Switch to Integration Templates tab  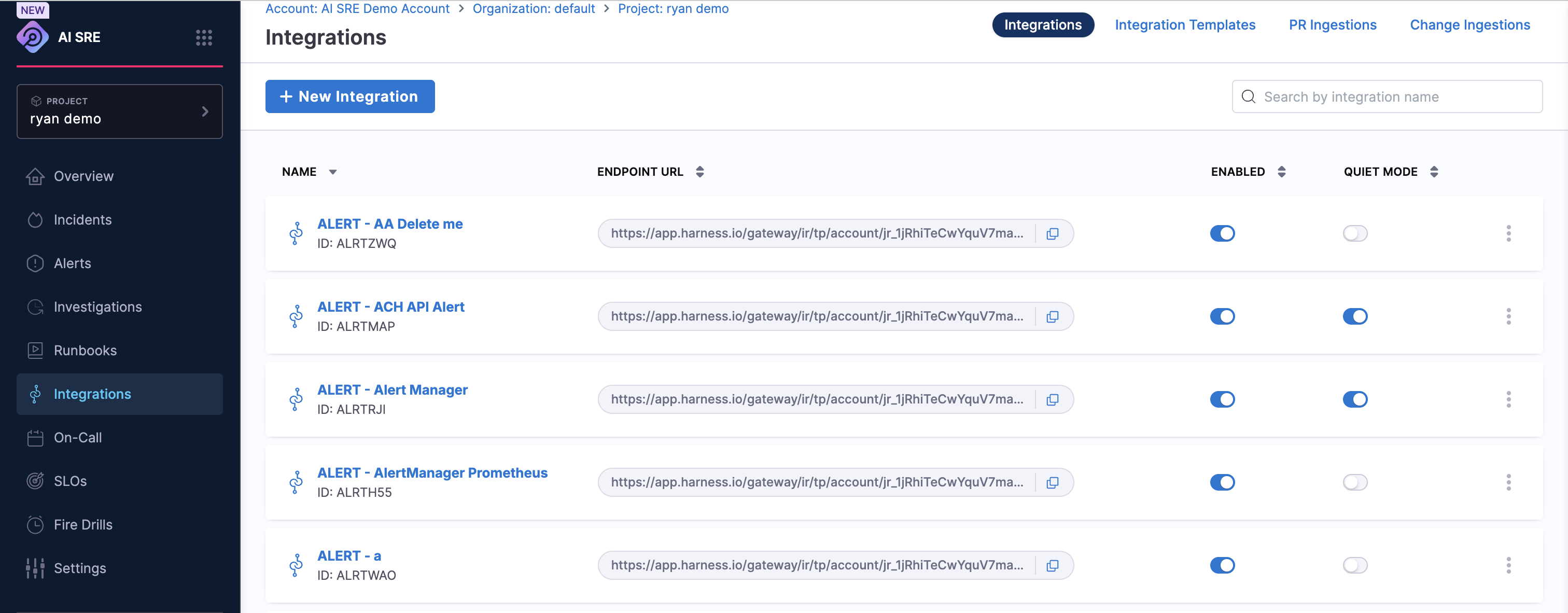coord(1184,25)
